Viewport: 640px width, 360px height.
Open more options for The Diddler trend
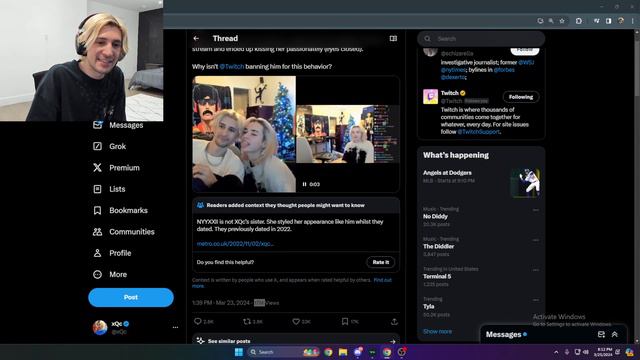(536, 240)
